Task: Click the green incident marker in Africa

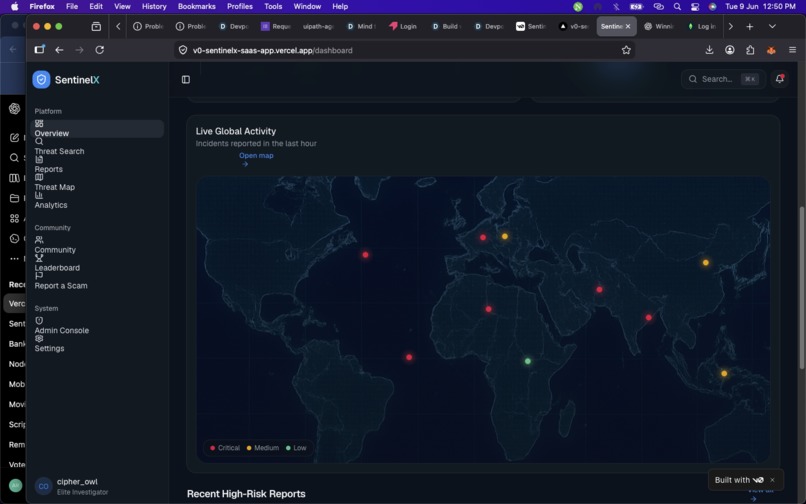Action: [527, 362]
